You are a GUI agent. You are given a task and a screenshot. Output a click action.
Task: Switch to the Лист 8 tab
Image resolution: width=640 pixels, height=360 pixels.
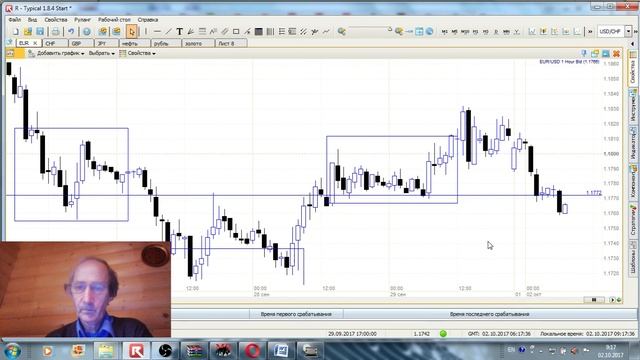point(231,43)
